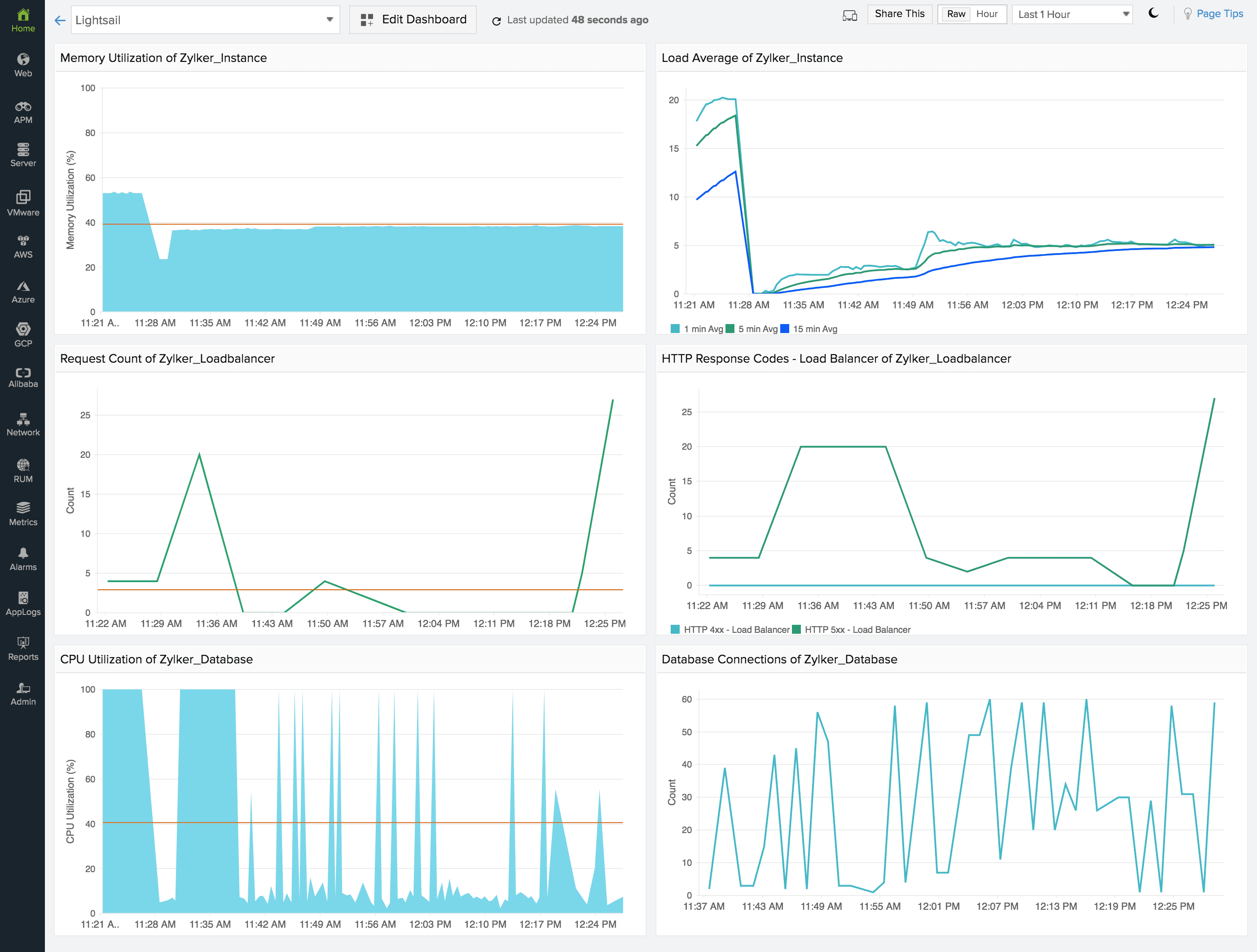Image resolution: width=1257 pixels, height=952 pixels.
Task: Select the AWS monitoring icon
Action: (23, 246)
